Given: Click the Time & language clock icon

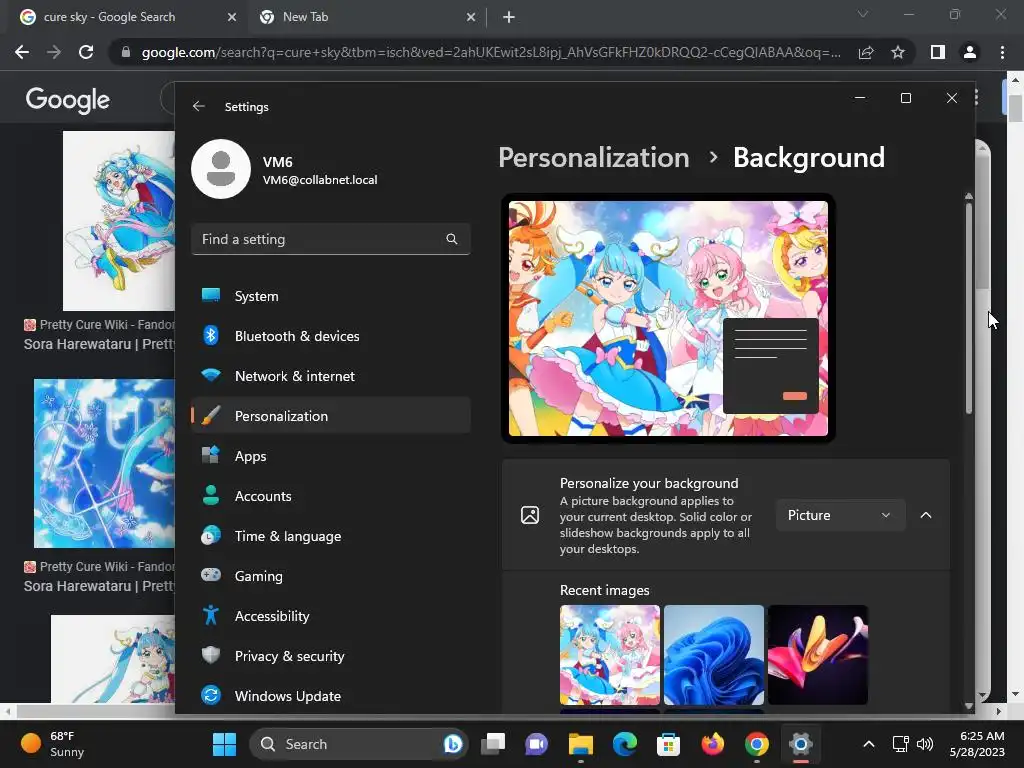Looking at the screenshot, I should [x=210, y=536].
